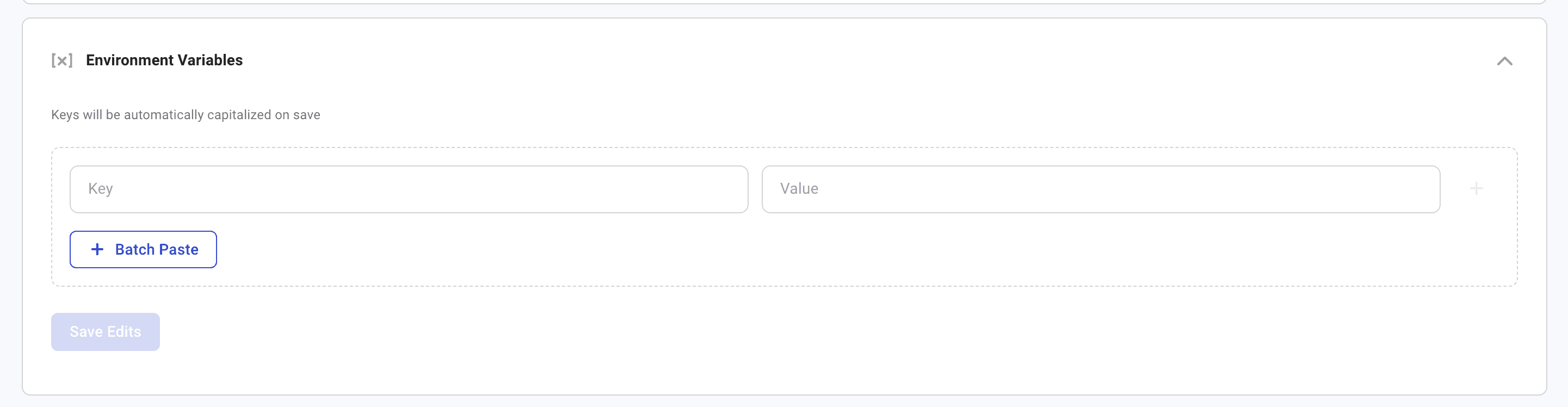1568x407 pixels.
Task: Add new row with the grey plus
Action: [1476, 189]
